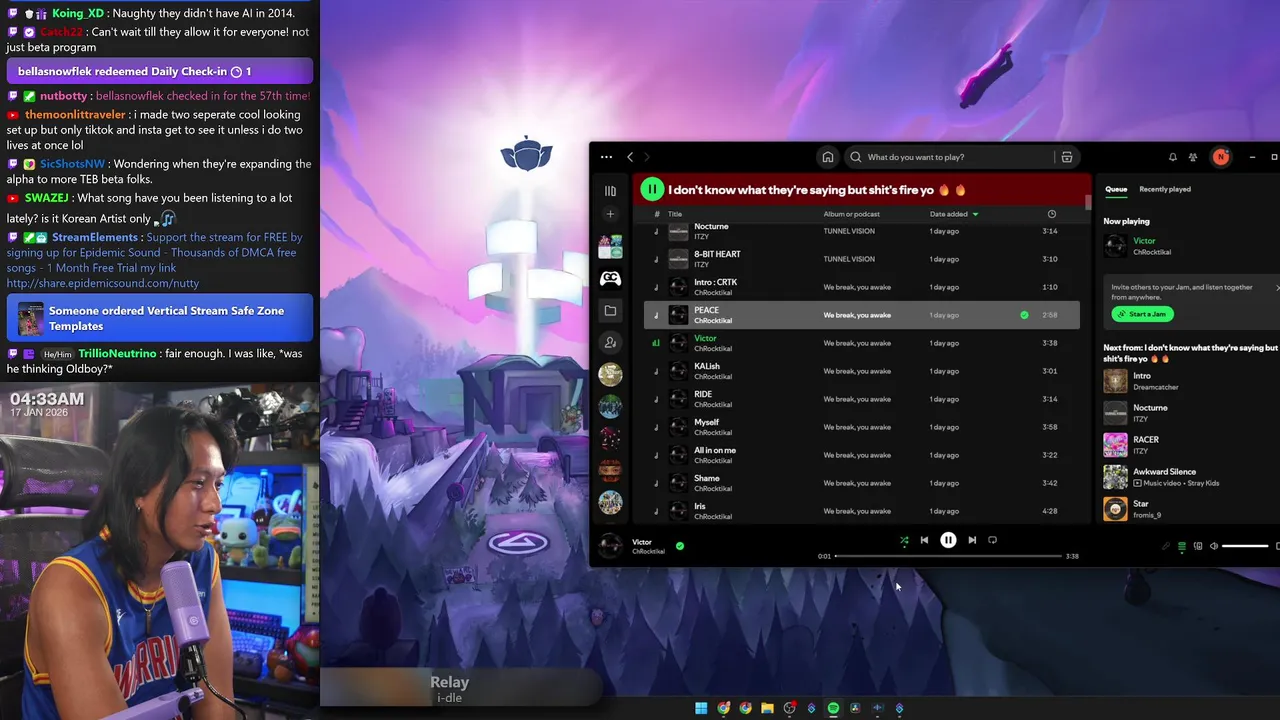
Task: Switch to the Queue tab
Action: click(x=1116, y=189)
